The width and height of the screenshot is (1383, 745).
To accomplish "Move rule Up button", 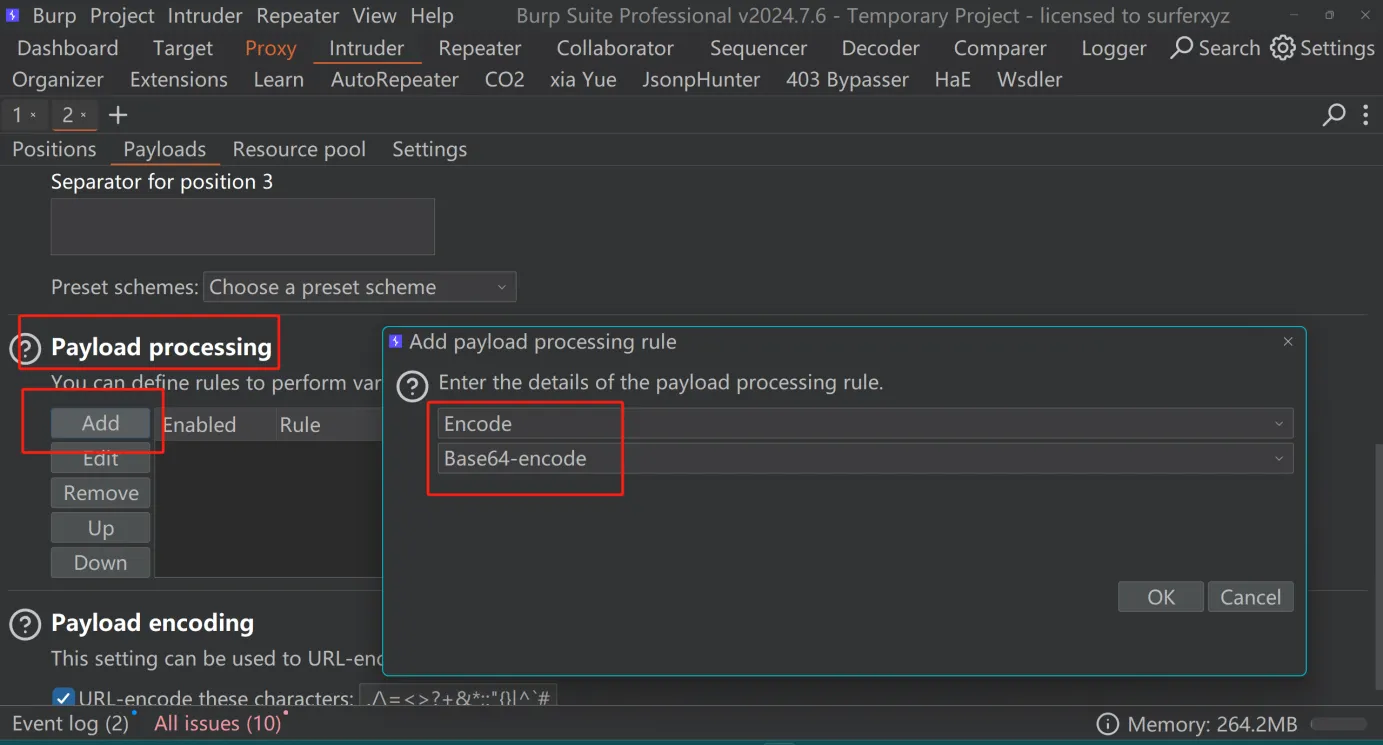I will 101,528.
